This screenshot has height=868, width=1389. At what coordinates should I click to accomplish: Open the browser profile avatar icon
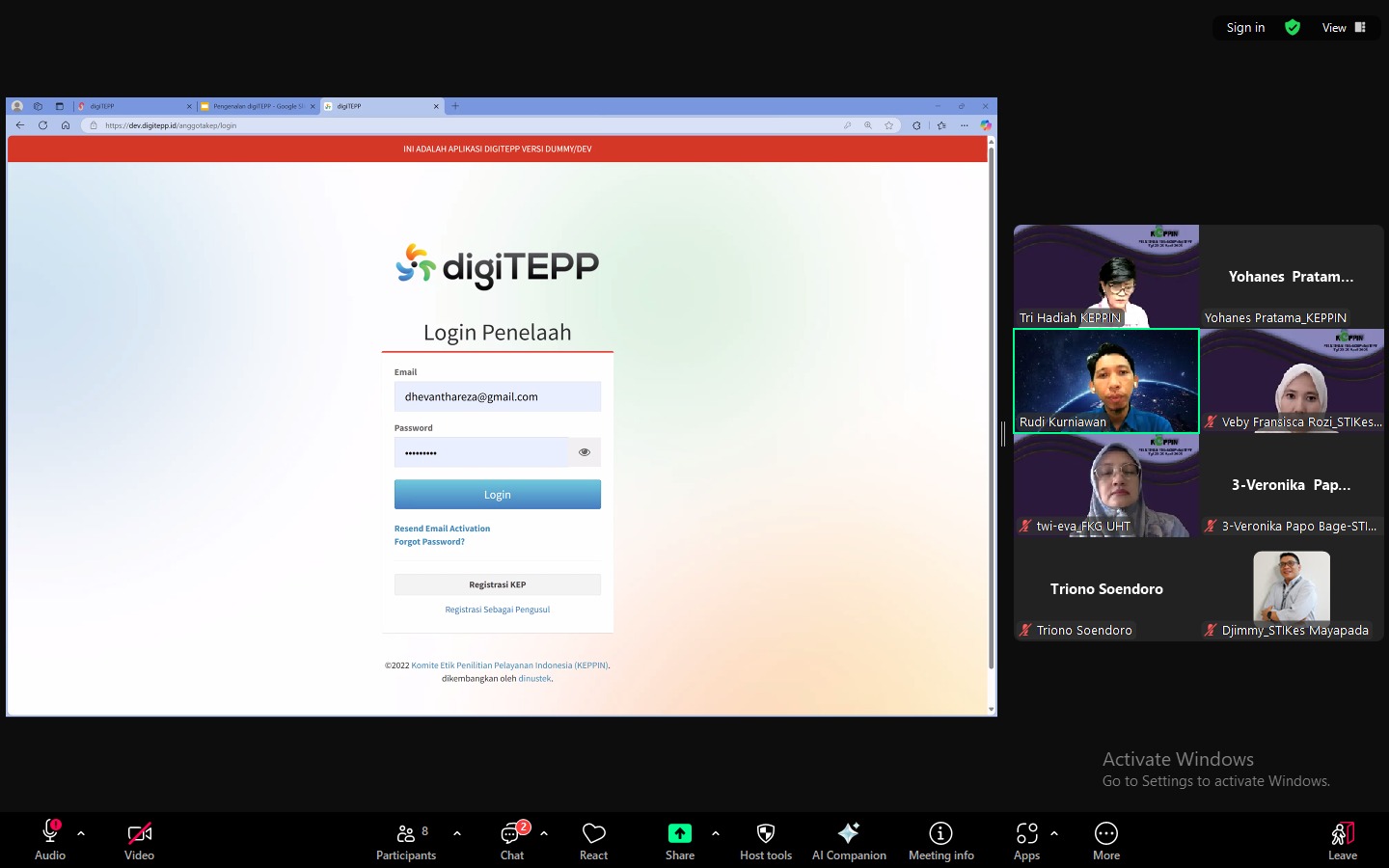click(x=17, y=106)
